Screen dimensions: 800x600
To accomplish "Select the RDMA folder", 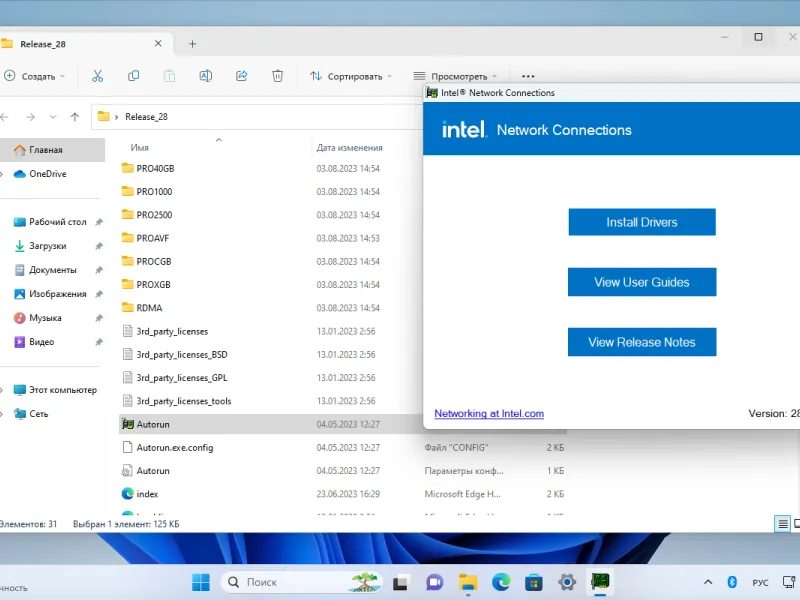I will [x=149, y=308].
